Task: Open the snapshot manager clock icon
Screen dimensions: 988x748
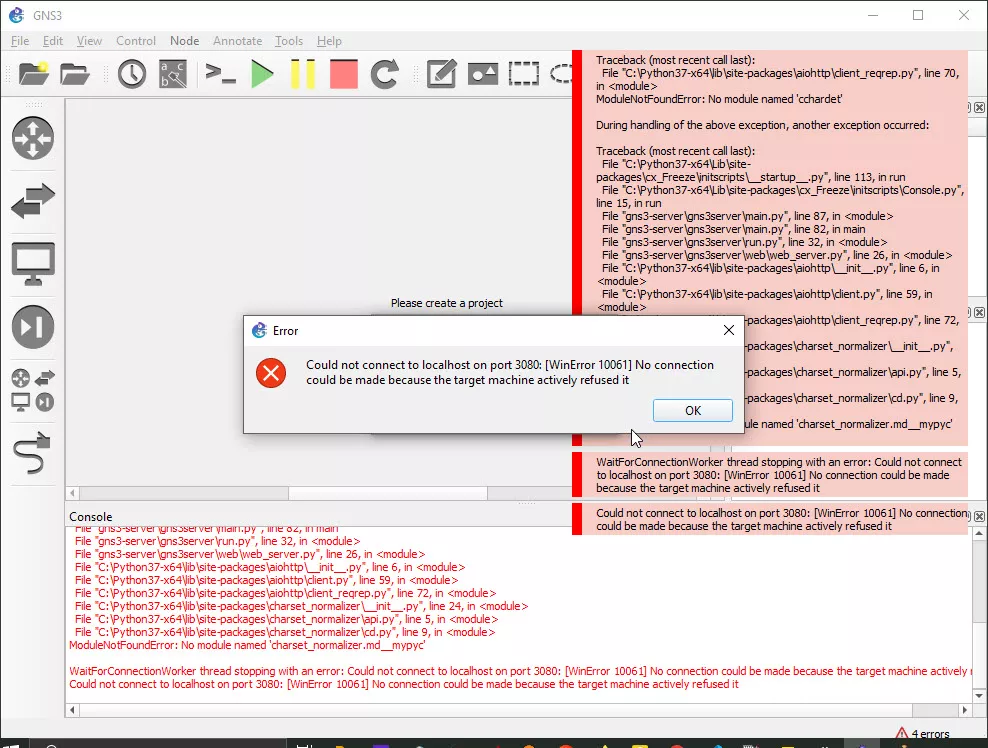Action: [132, 74]
